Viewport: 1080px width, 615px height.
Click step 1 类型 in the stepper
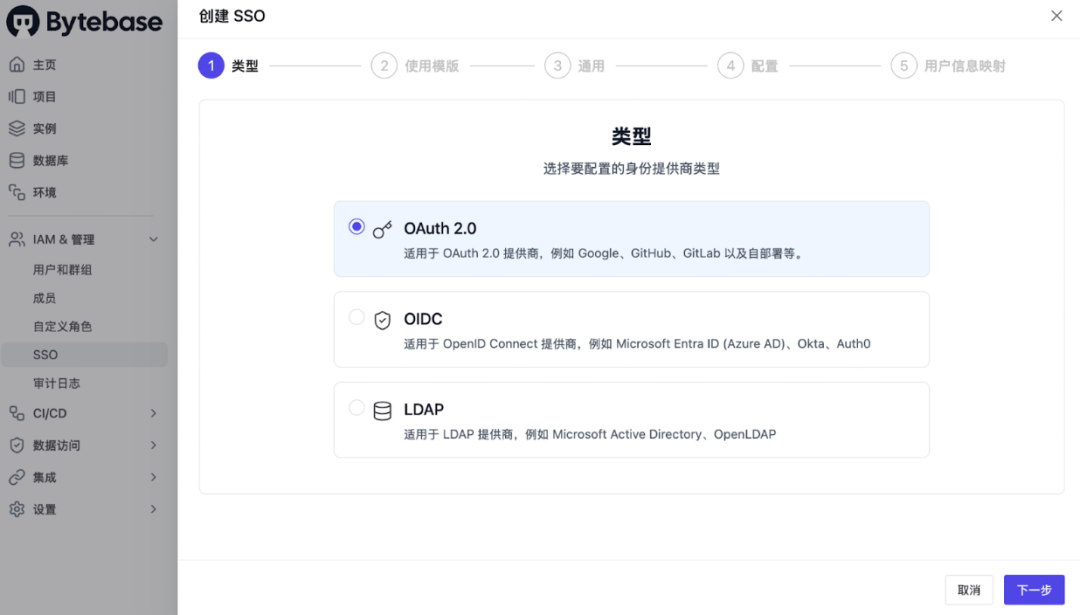tap(228, 66)
